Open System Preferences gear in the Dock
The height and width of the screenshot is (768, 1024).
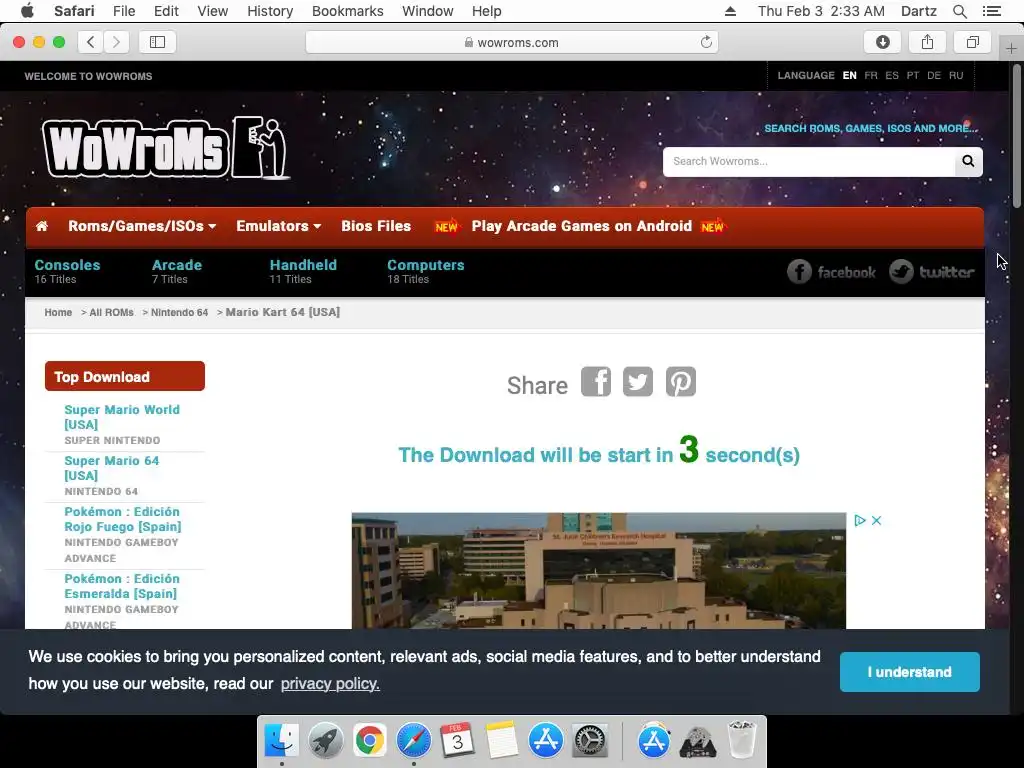[590, 741]
